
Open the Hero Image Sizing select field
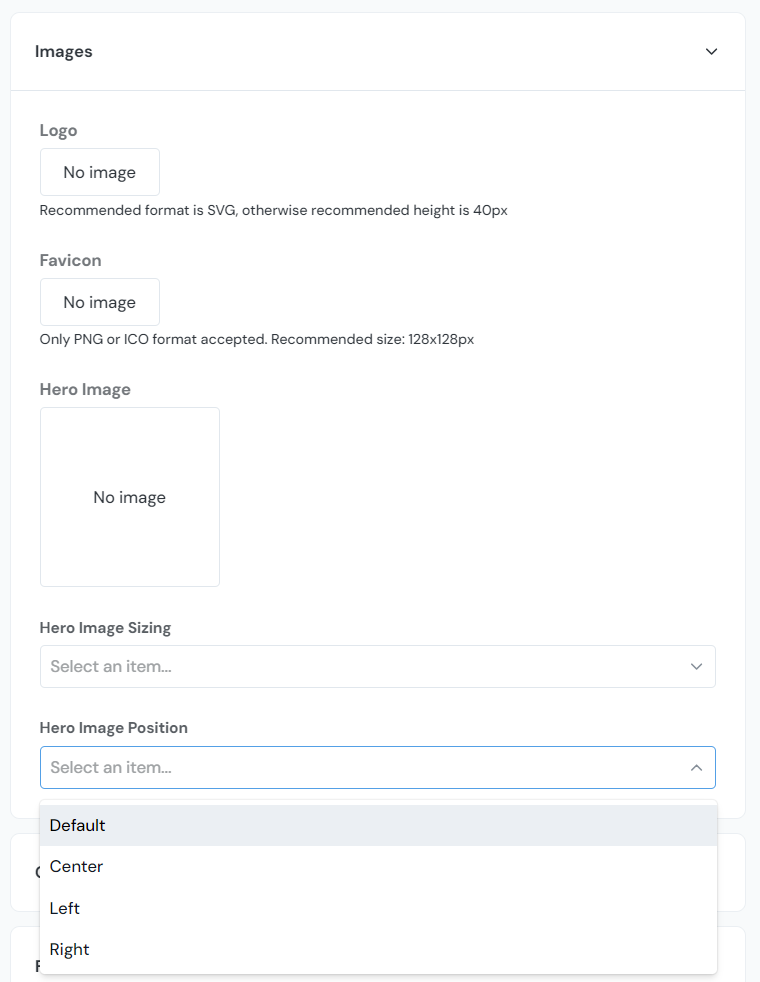coord(377,666)
